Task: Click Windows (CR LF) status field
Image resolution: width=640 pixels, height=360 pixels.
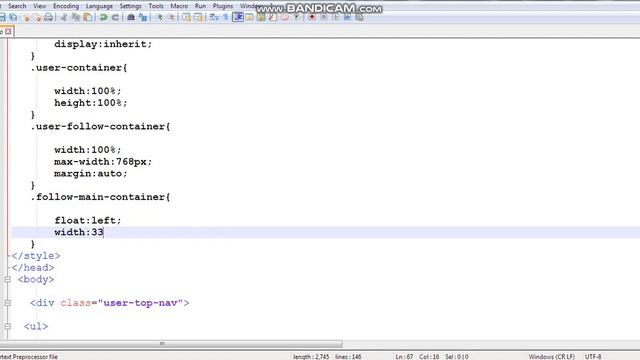Action: click(551, 357)
